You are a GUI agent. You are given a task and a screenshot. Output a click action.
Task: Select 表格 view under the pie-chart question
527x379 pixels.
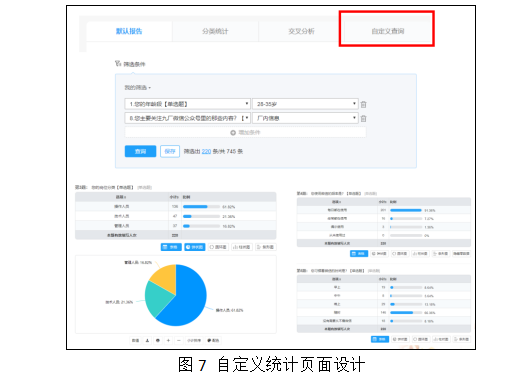click(x=171, y=247)
